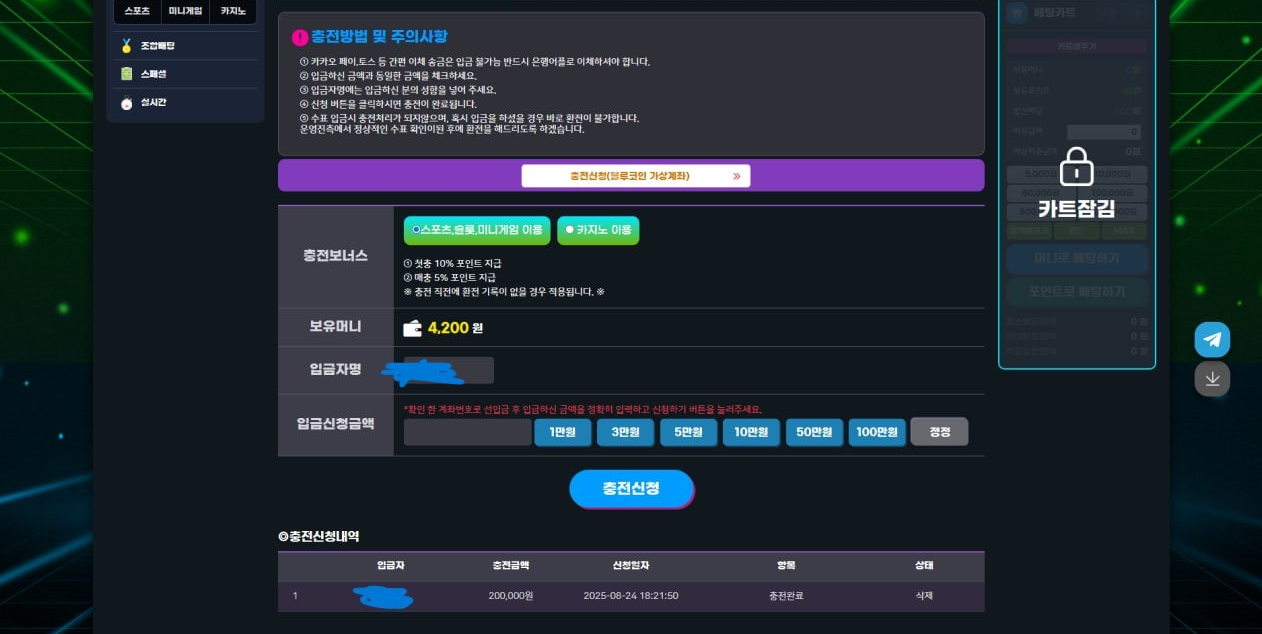This screenshot has width=1262, height=634.
Task: Add 100만원 to deposit amount
Action: coord(877,432)
